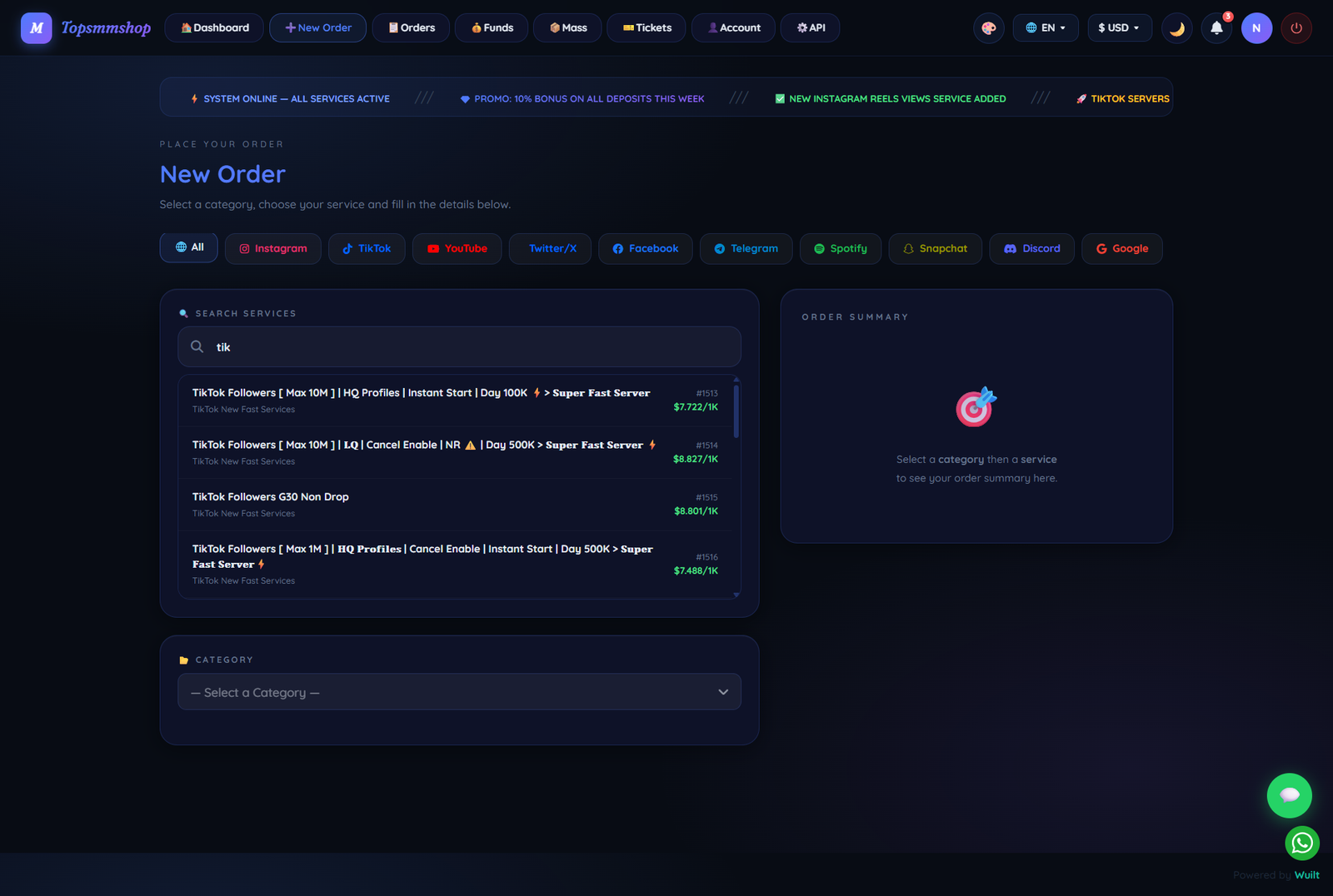The image size is (1333, 896).
Task: Click the search services input field
Action: point(459,346)
